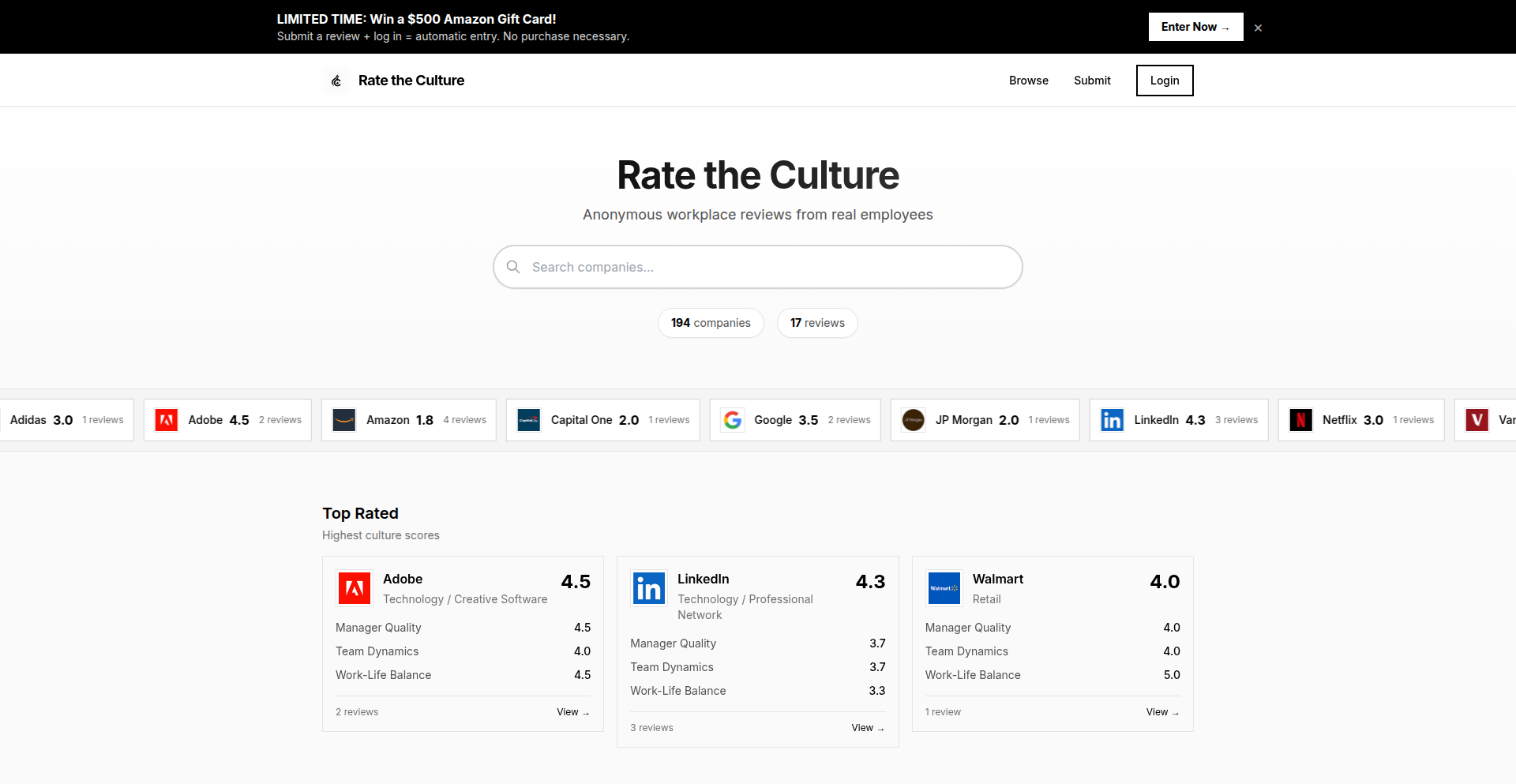This screenshot has height=784, width=1516.
Task: Click the LinkedIn logo in the Top Rated card
Action: click(x=648, y=588)
